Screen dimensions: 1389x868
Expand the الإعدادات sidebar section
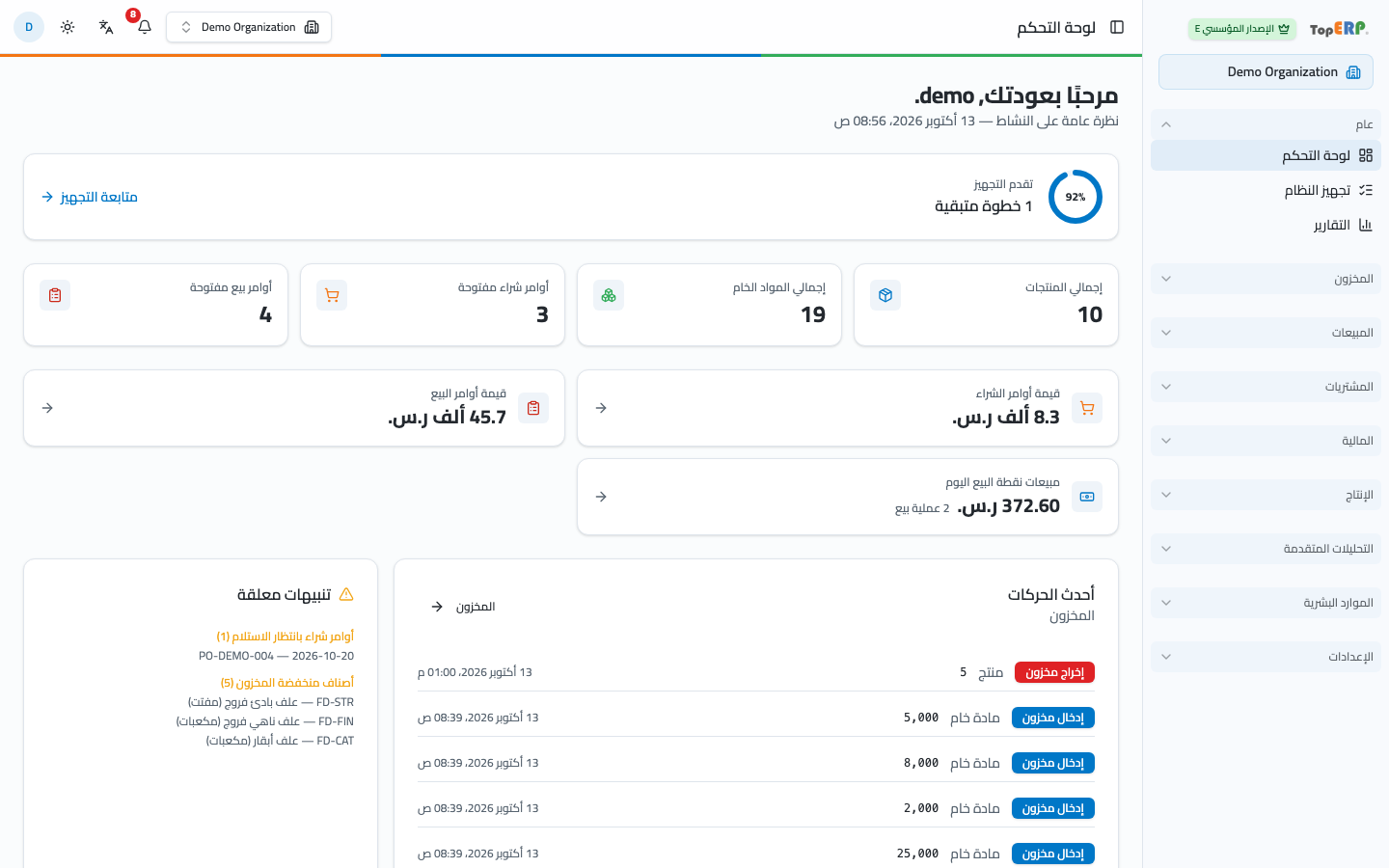(x=1266, y=657)
